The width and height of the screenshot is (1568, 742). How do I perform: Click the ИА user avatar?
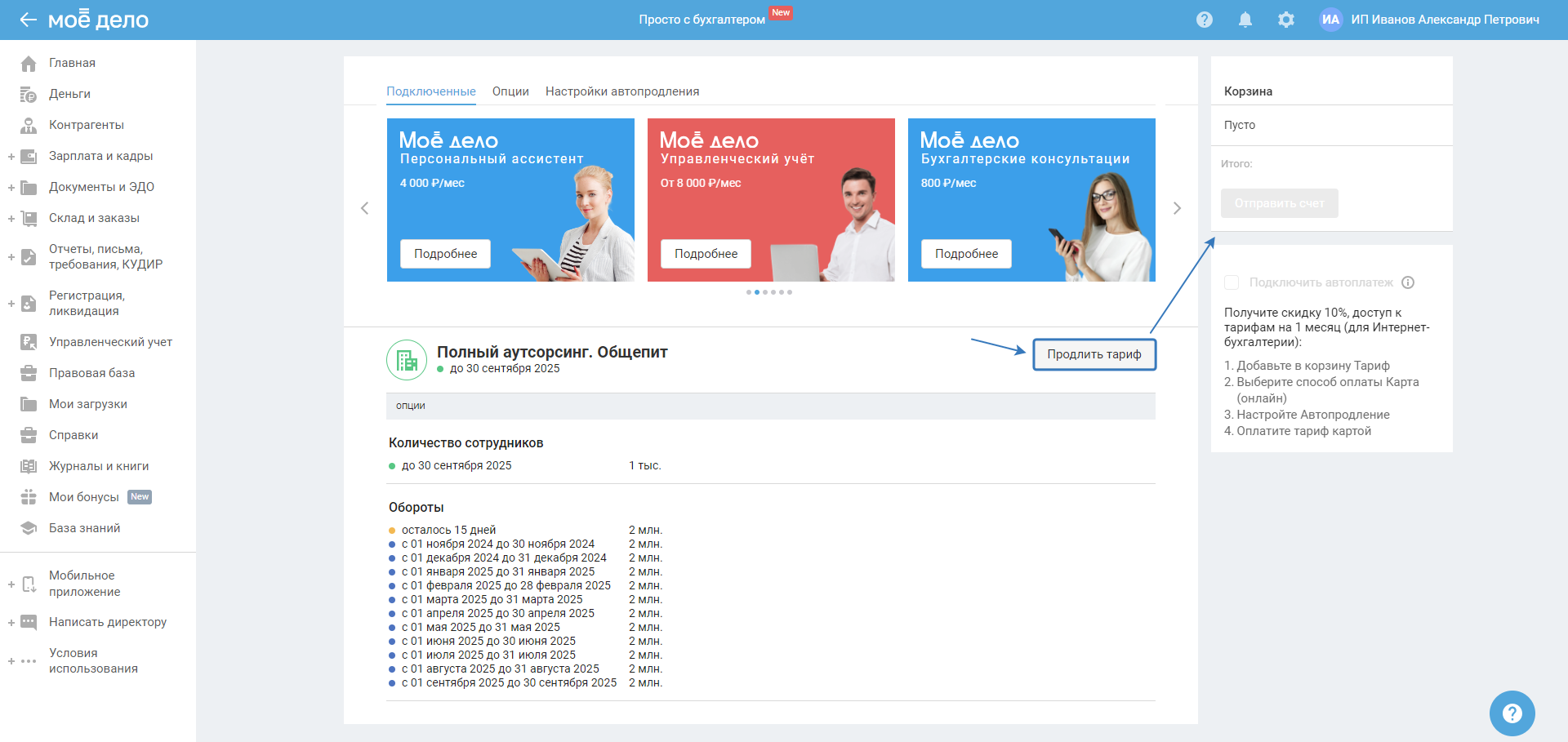point(1331,20)
